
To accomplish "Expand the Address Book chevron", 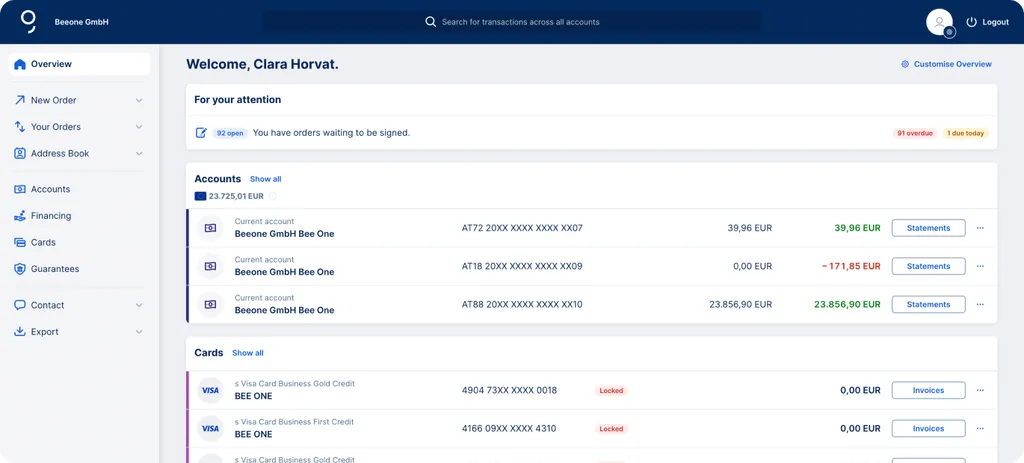I will coord(139,153).
